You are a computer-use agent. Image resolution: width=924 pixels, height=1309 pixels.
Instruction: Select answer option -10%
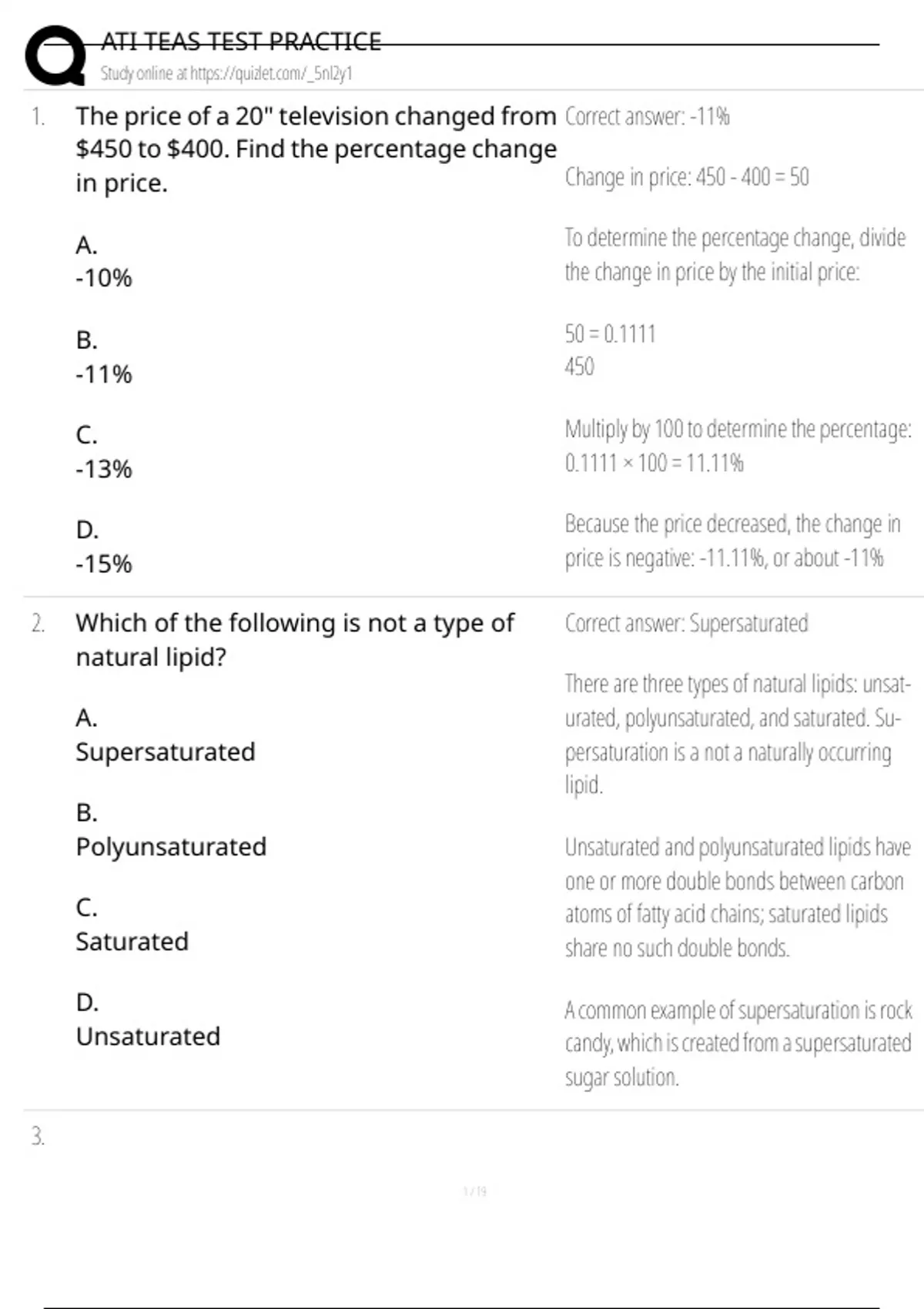click(104, 278)
